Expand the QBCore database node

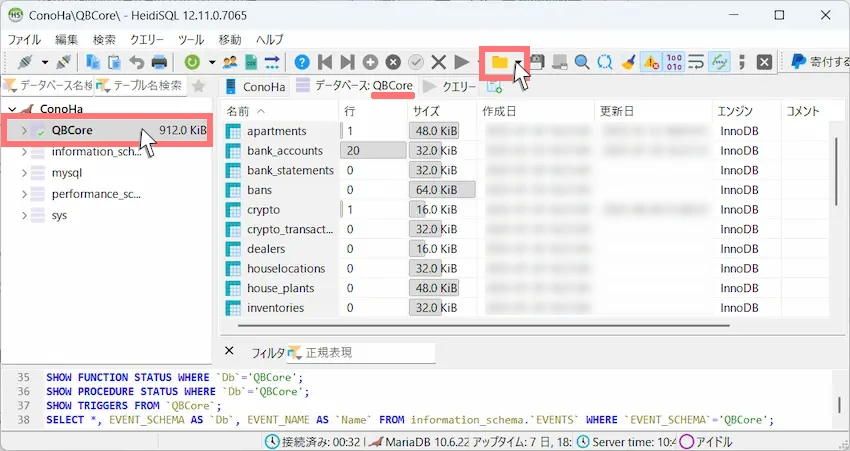(x=24, y=130)
